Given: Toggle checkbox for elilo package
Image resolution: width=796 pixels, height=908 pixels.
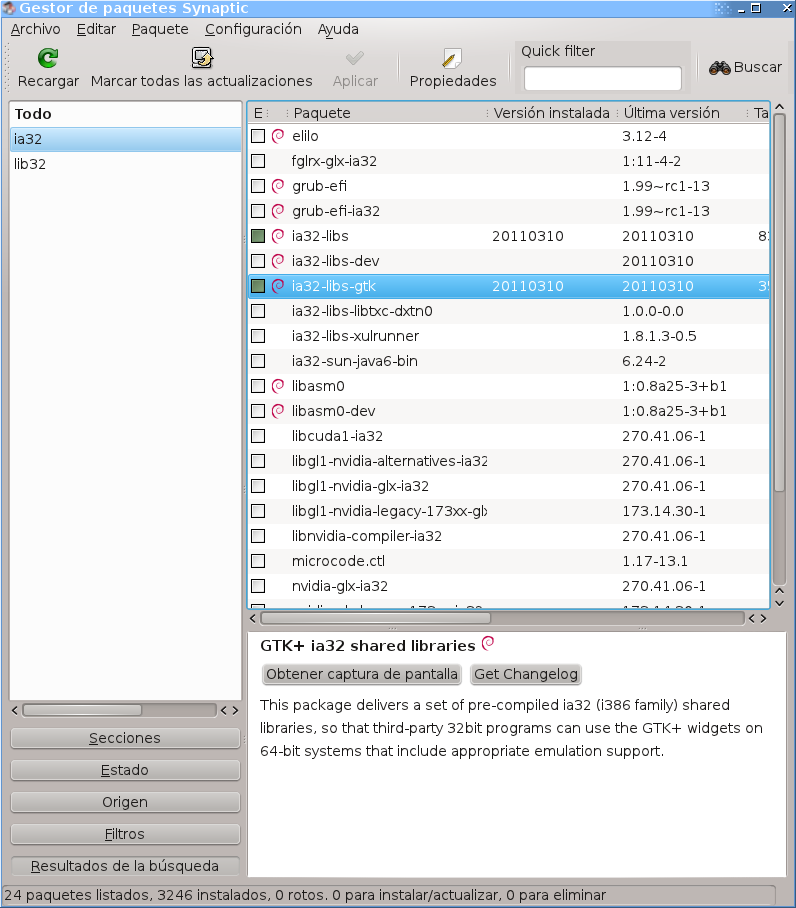Looking at the screenshot, I should 258,136.
